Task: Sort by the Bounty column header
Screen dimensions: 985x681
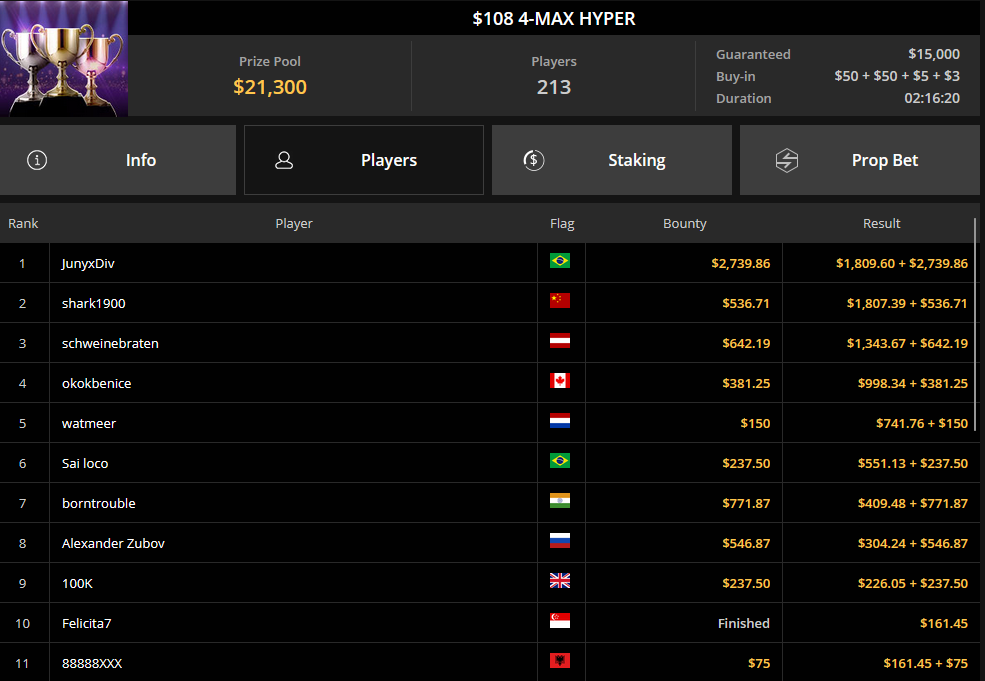Action: point(685,224)
